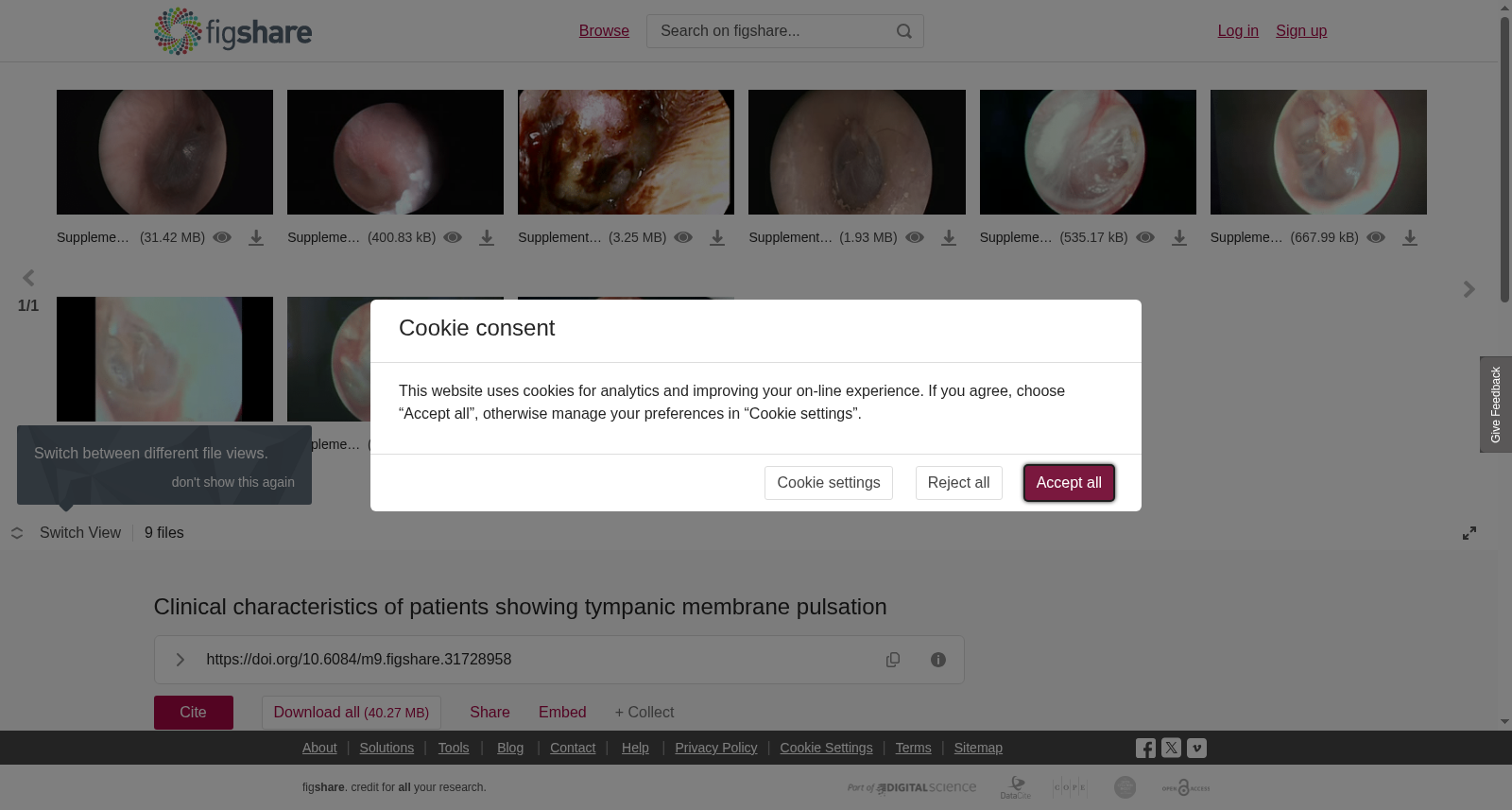This screenshot has width=1512, height=810.
Task: Download the 535.17 kB supplementary file
Action: coord(1179,238)
